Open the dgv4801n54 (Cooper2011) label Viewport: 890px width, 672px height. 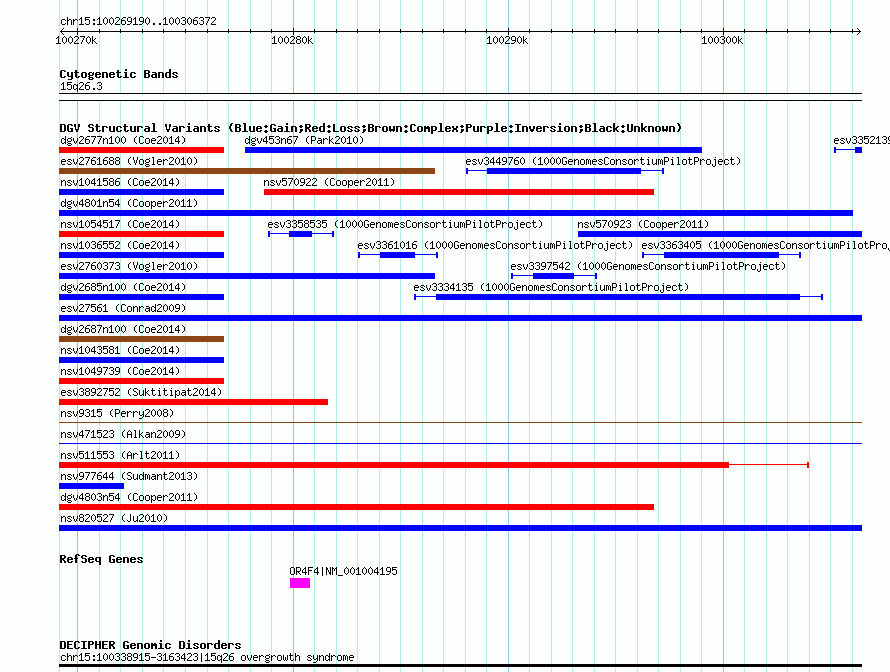pyautogui.click(x=129, y=203)
